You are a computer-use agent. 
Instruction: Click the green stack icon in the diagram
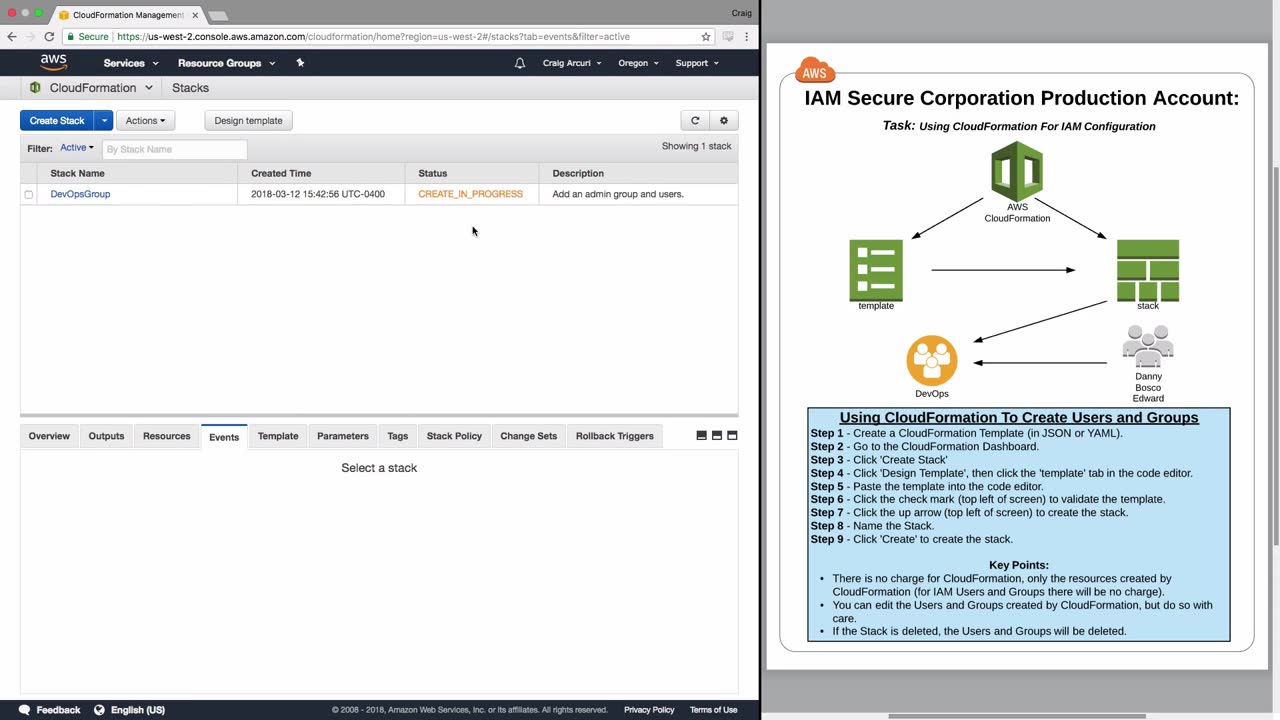[x=1148, y=270]
